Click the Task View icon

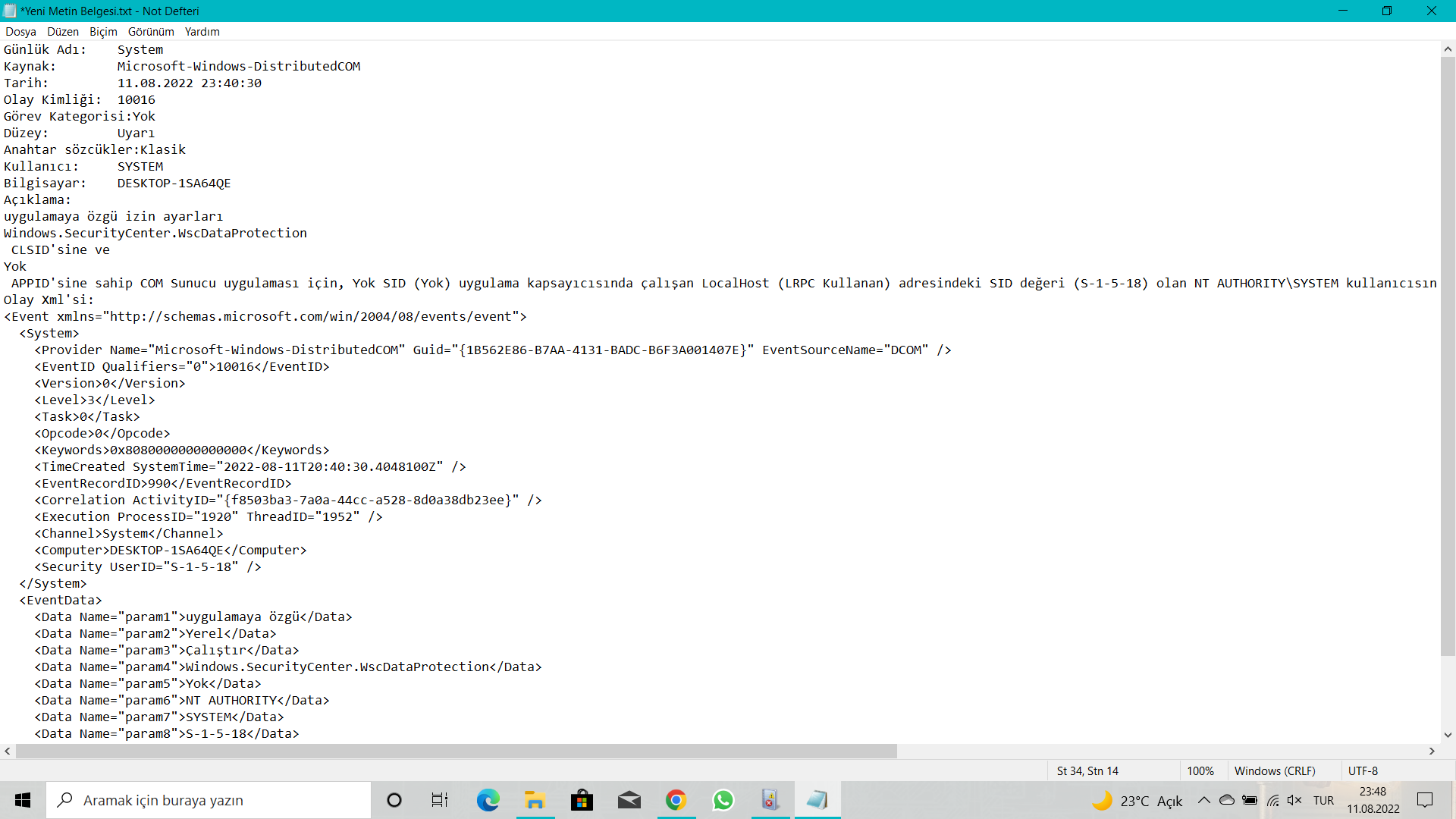[x=440, y=800]
